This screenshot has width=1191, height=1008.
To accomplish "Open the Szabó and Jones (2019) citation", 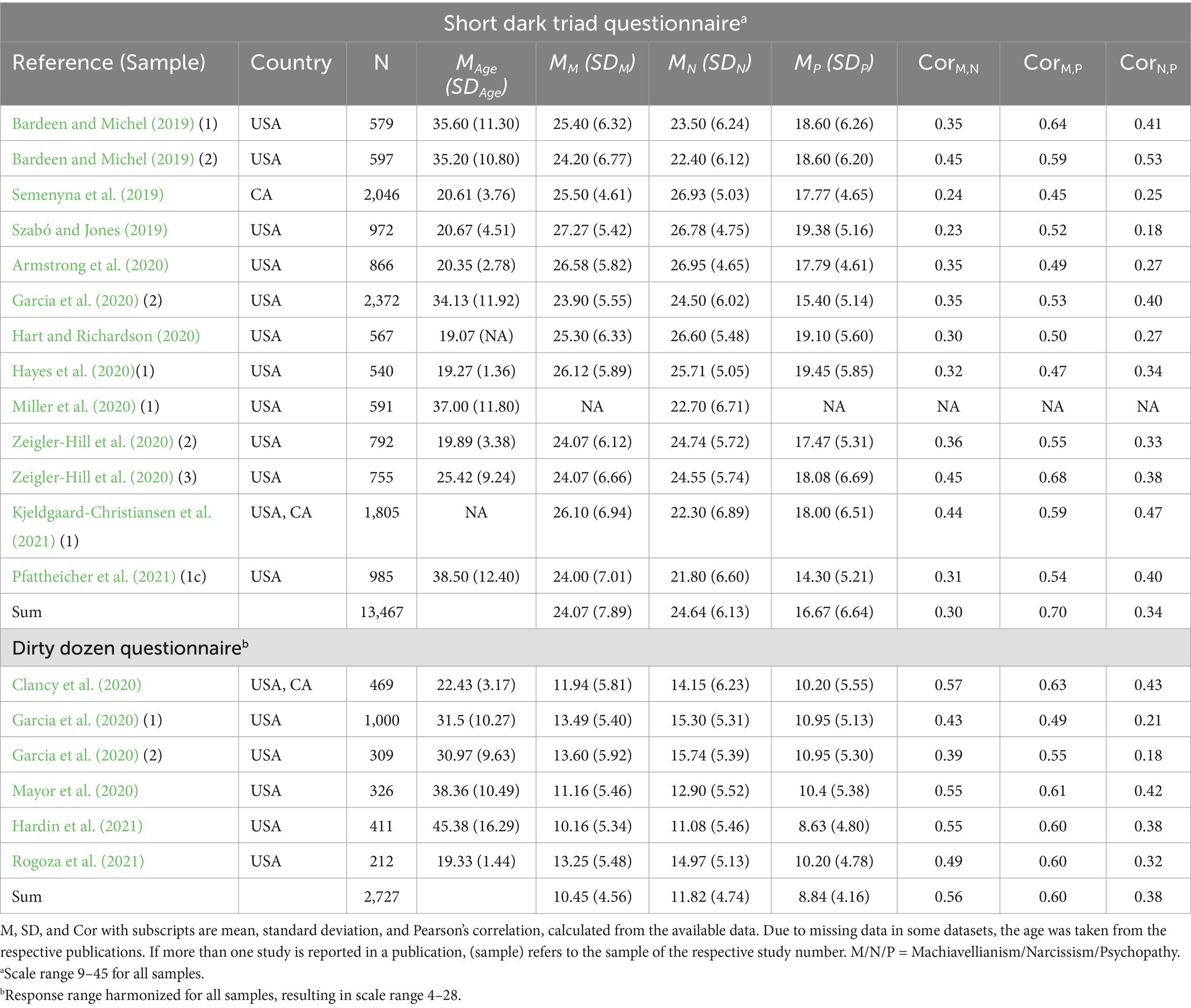I will tap(90, 230).
